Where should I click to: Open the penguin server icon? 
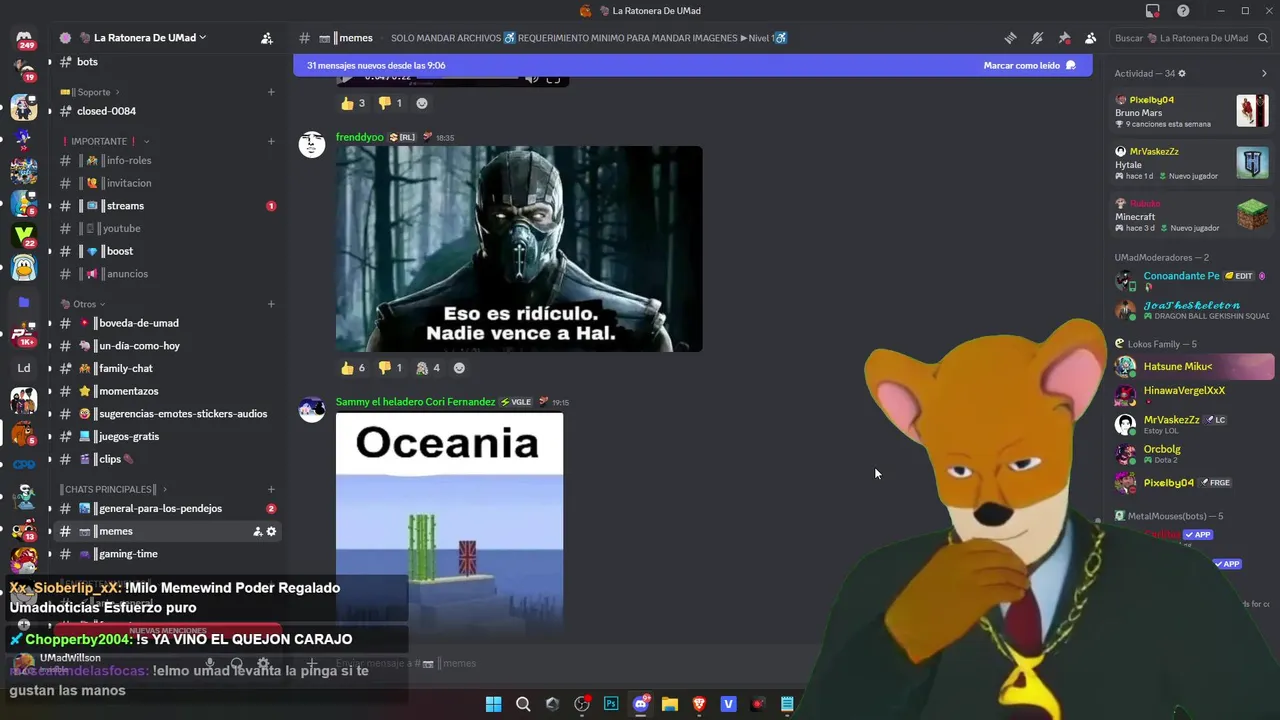24,268
